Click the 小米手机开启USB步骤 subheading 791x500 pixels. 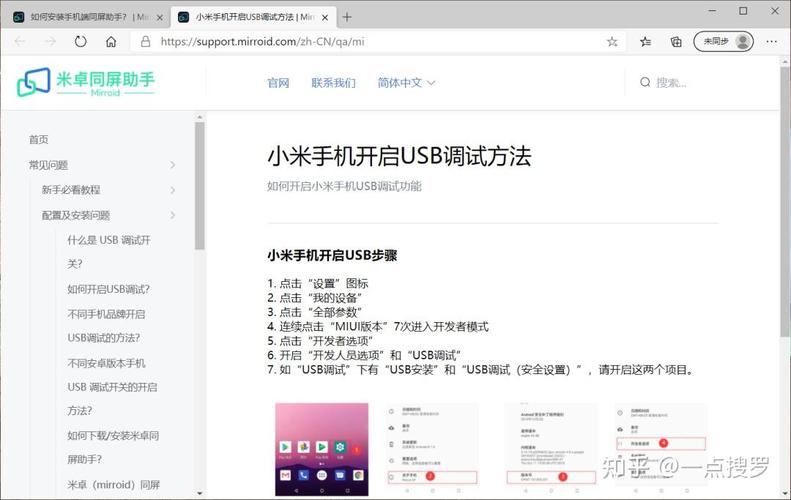click(x=332, y=255)
